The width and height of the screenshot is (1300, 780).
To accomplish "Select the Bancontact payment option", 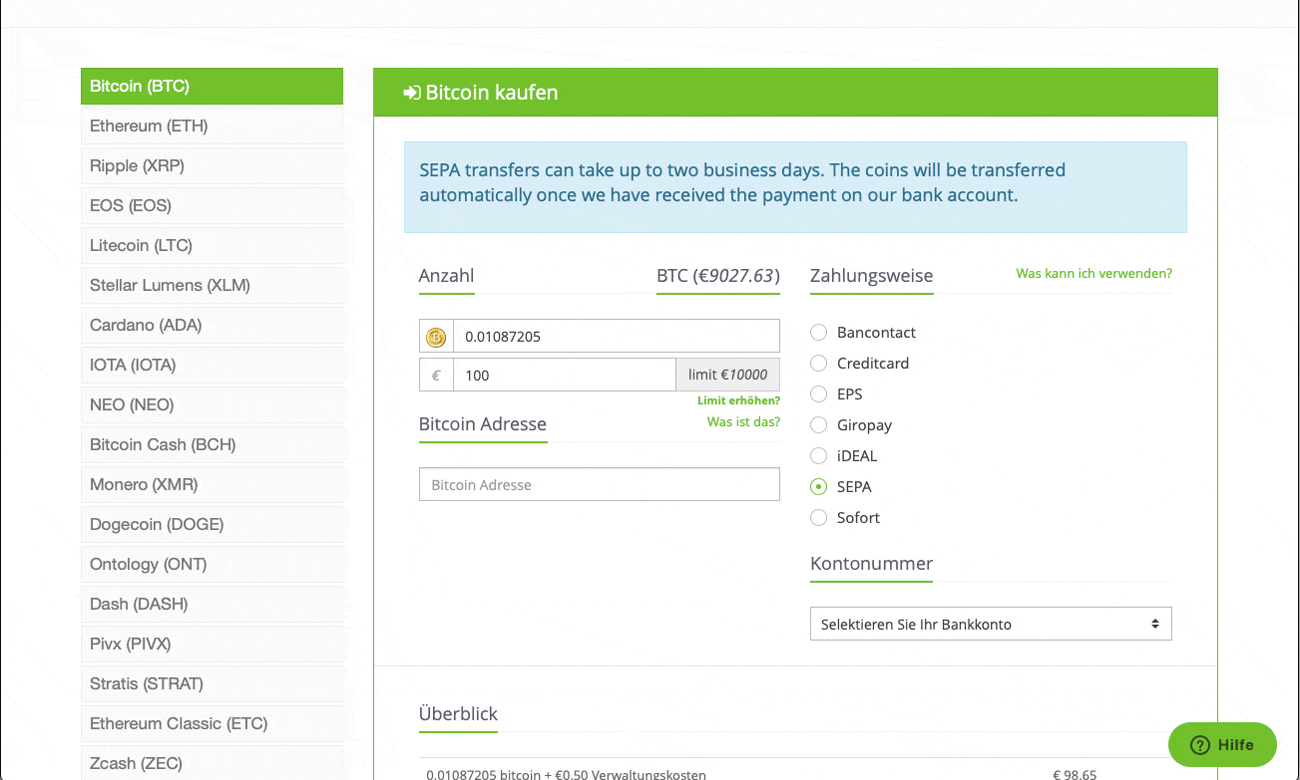I will coord(819,332).
